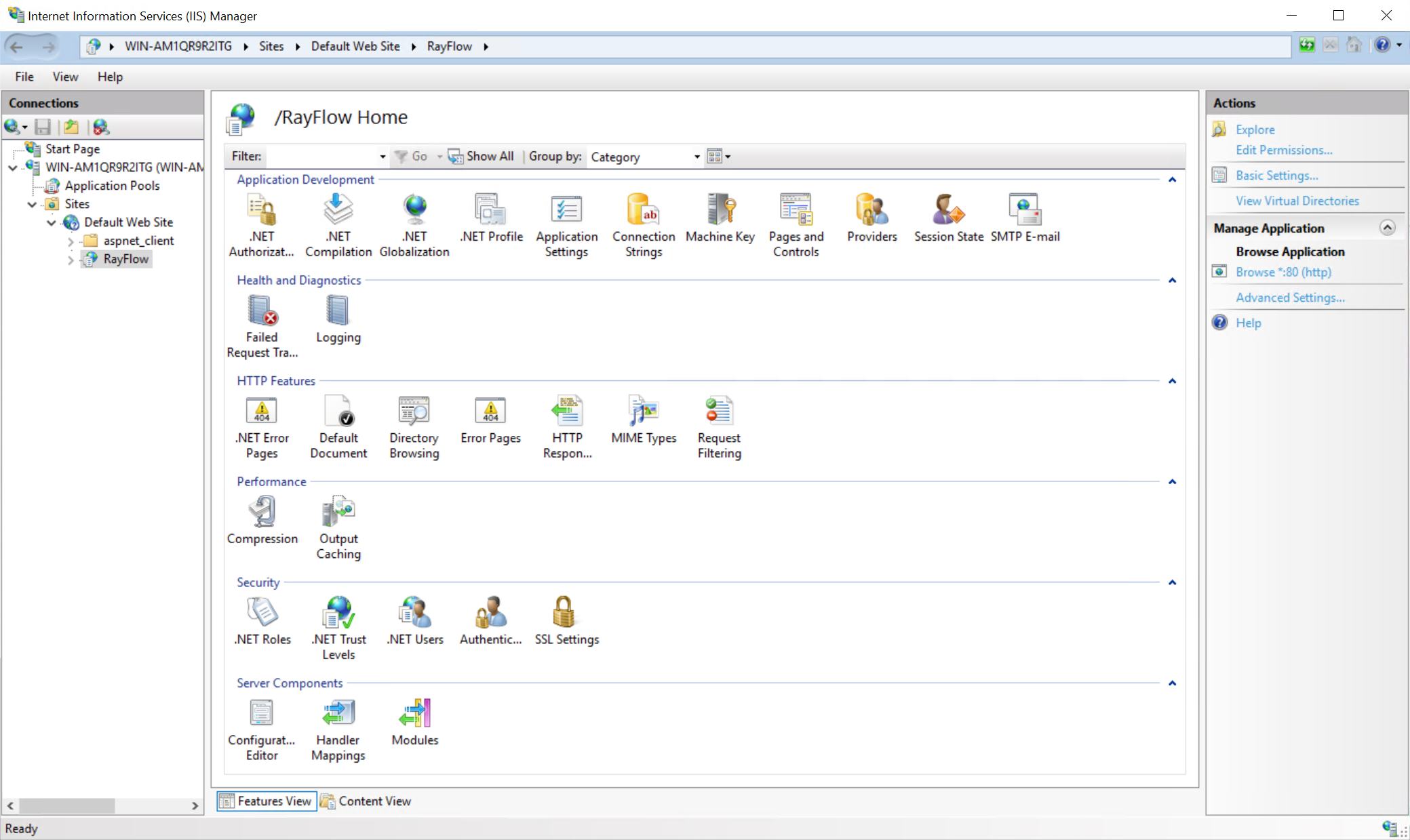Screen dimensions: 1410x840
Task: Expand the Application Development section
Action: 1172,179
